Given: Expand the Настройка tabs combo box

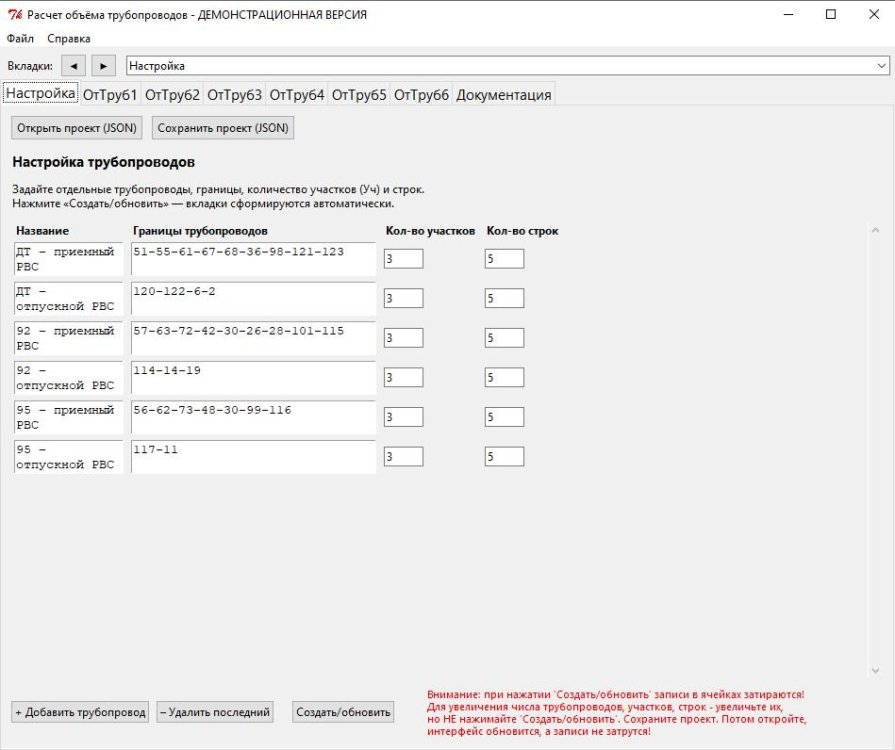Looking at the screenshot, I should pyautogui.click(x=881, y=66).
